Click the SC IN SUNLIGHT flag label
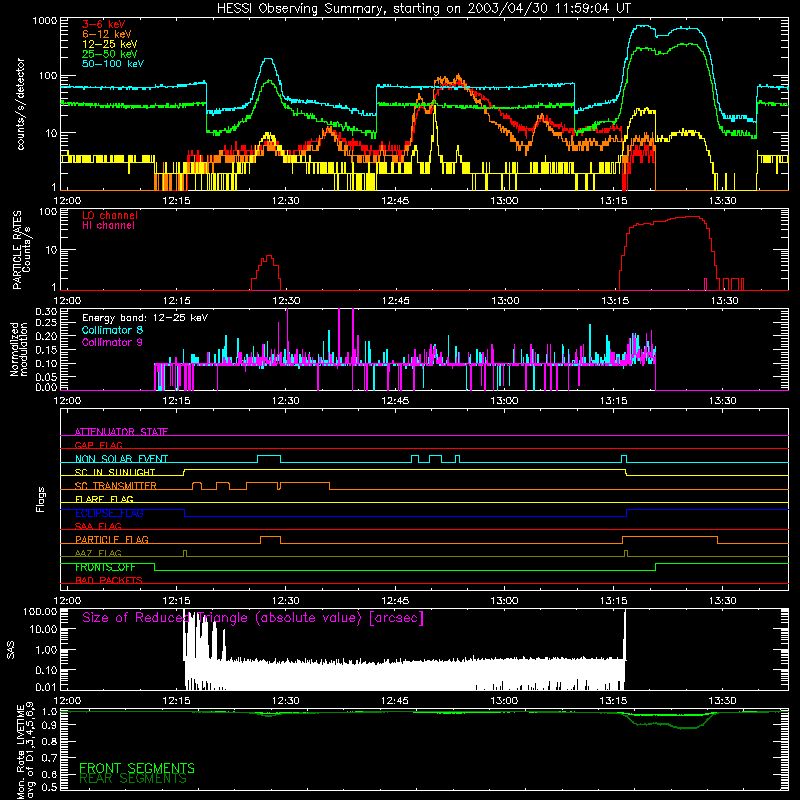Image resolution: width=800 pixels, height=800 pixels. (x=115, y=472)
